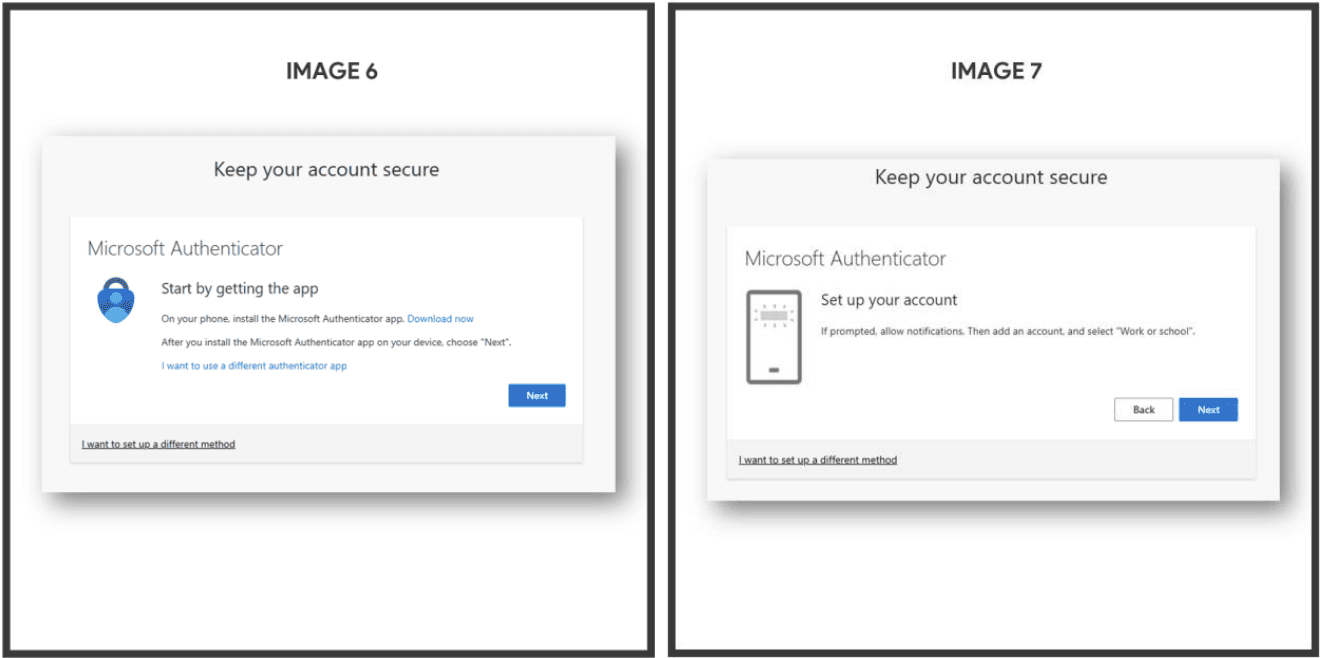Click "Keep your account secure" heading in Image 6
The image size is (1320, 658).
pyautogui.click(x=326, y=169)
